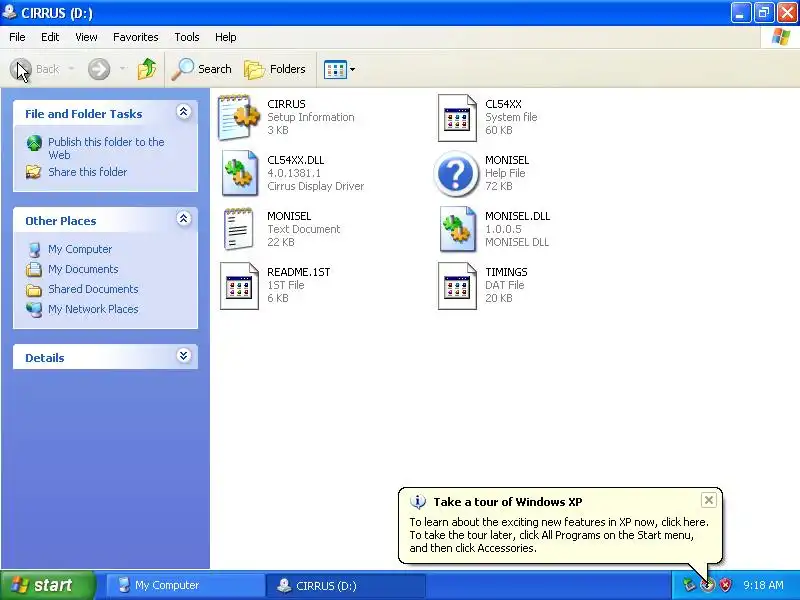
Task: Open the Back history dropdown arrow
Action: (x=71, y=69)
